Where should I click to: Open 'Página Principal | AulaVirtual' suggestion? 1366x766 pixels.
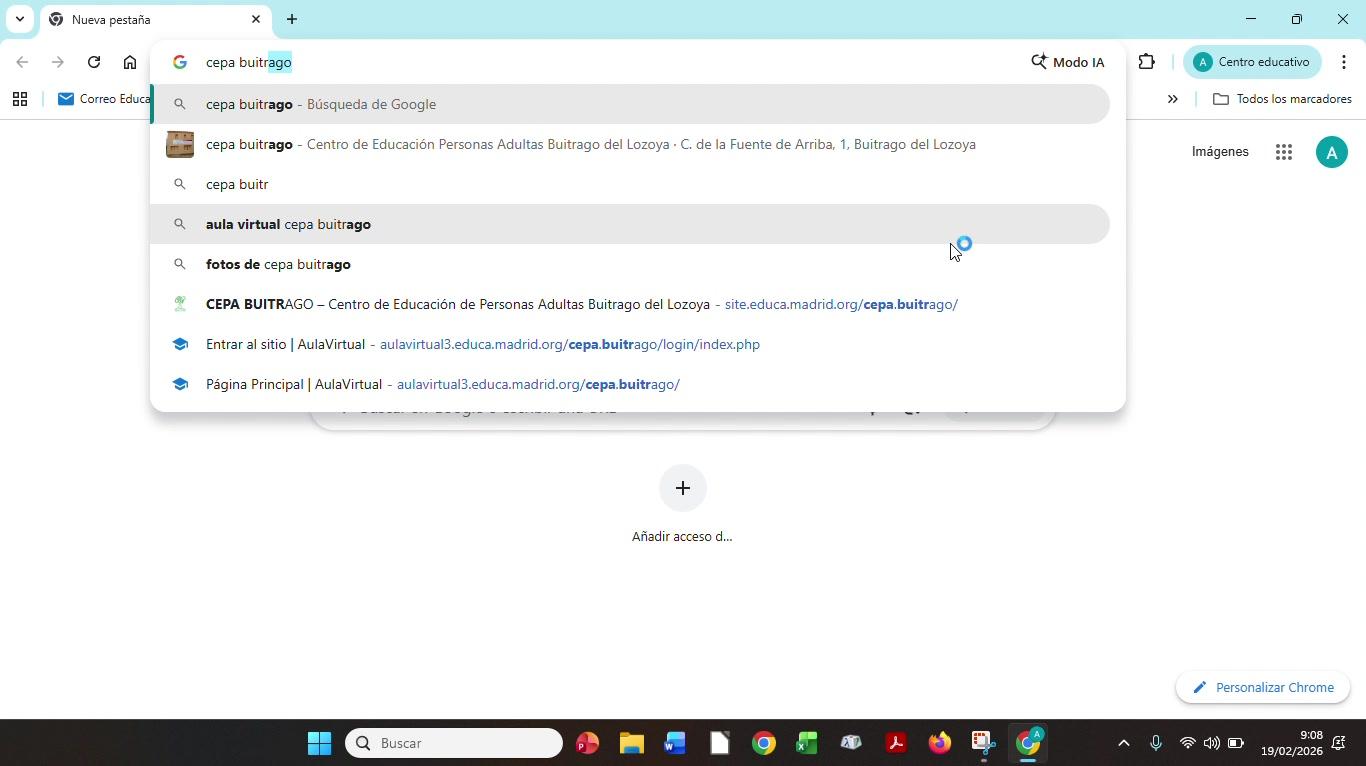pos(630,384)
